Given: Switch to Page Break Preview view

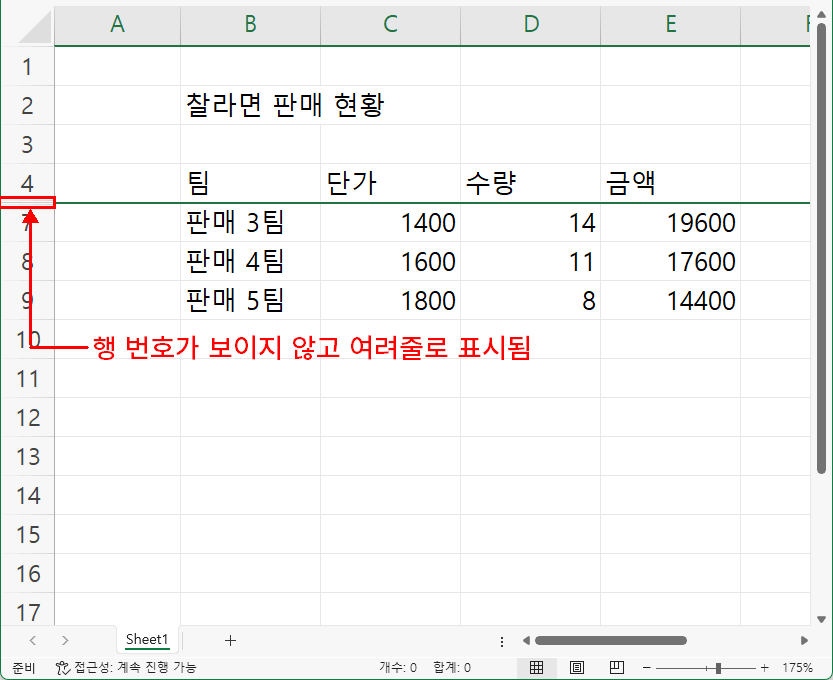Looking at the screenshot, I should (x=616, y=667).
